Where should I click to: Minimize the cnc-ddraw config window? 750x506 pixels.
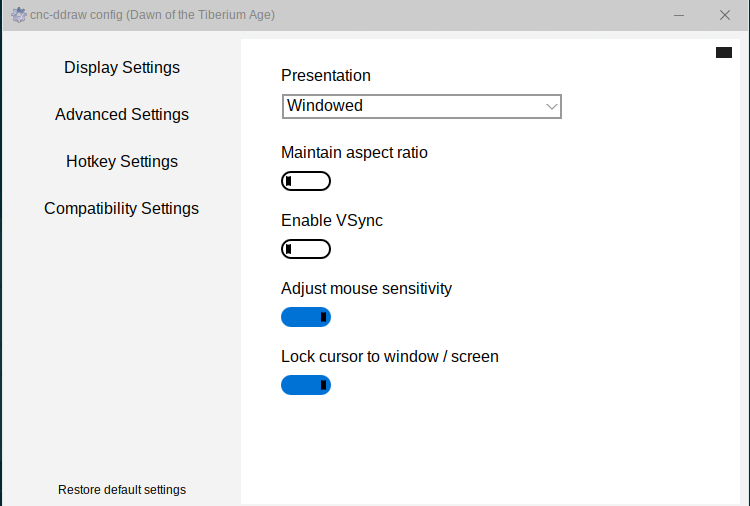[679, 15]
